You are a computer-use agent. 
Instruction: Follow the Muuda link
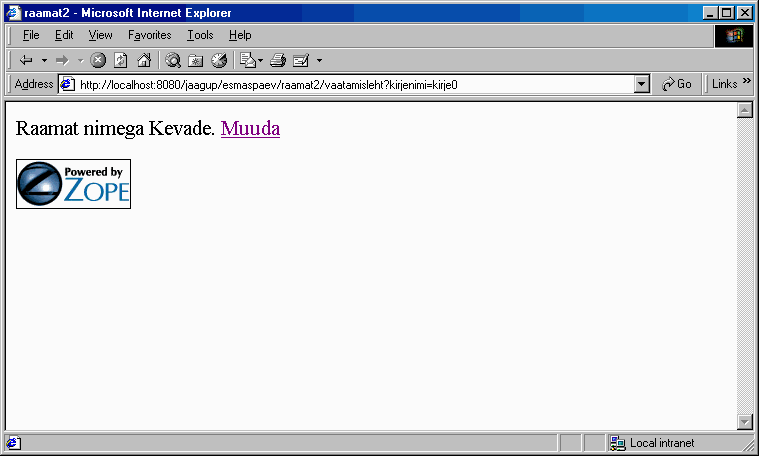pos(250,128)
